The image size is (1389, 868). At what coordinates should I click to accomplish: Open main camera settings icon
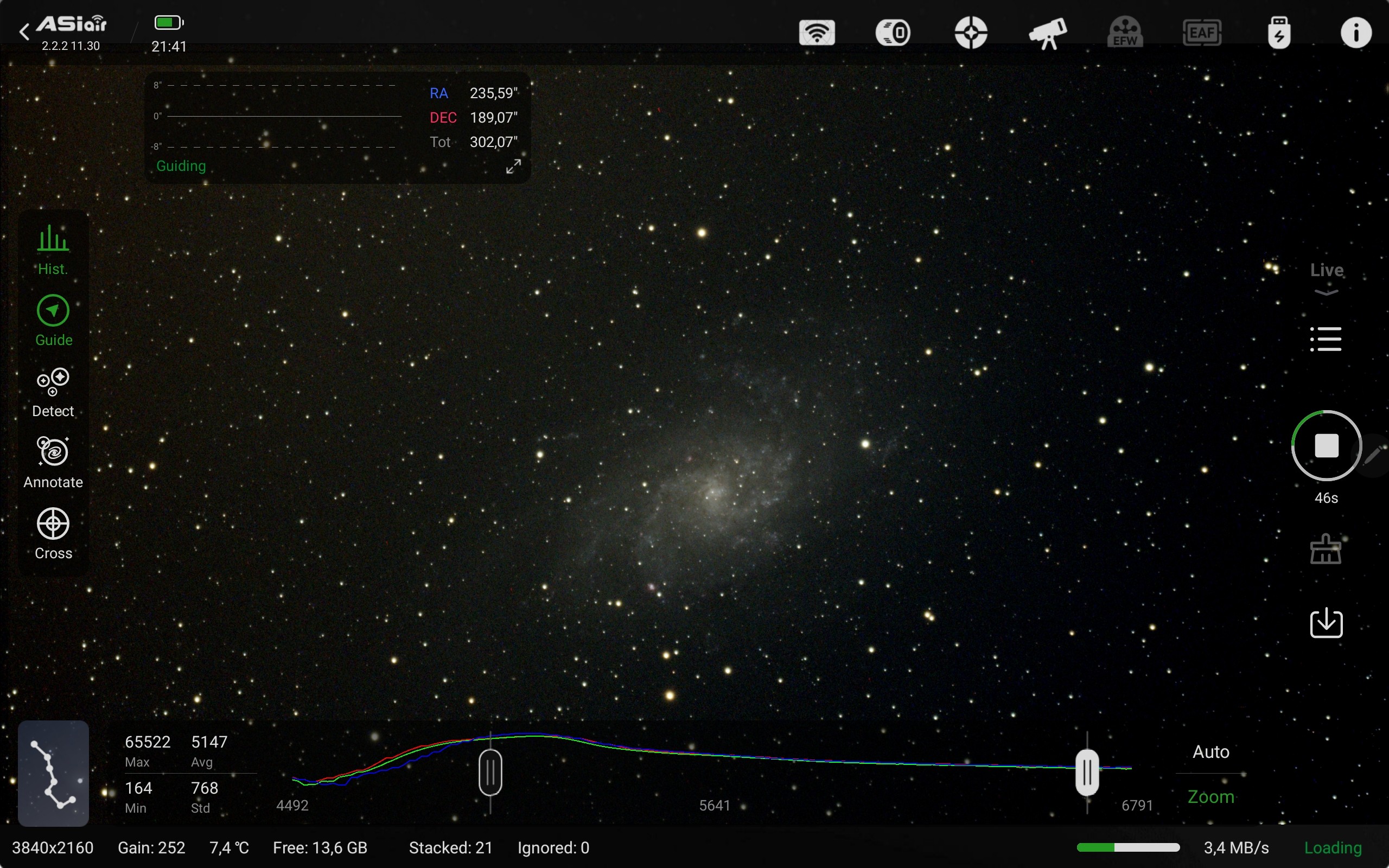893,33
